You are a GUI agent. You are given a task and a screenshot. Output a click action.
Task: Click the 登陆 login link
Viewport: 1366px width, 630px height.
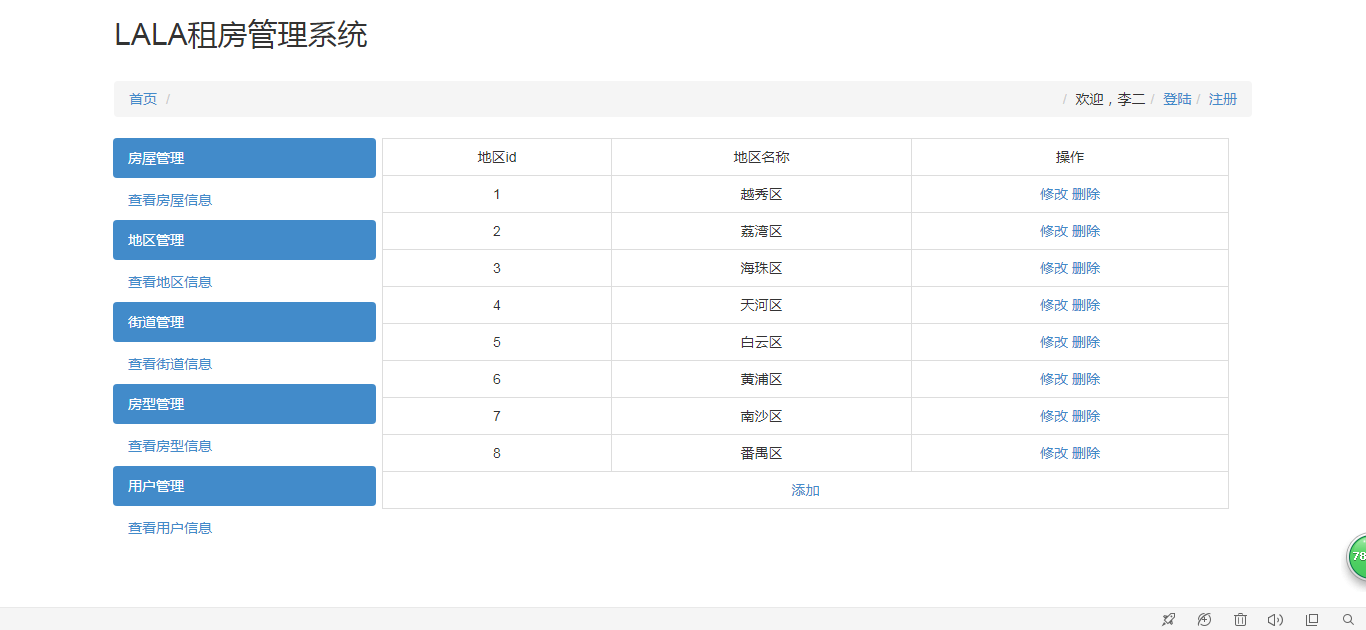[x=1177, y=99]
